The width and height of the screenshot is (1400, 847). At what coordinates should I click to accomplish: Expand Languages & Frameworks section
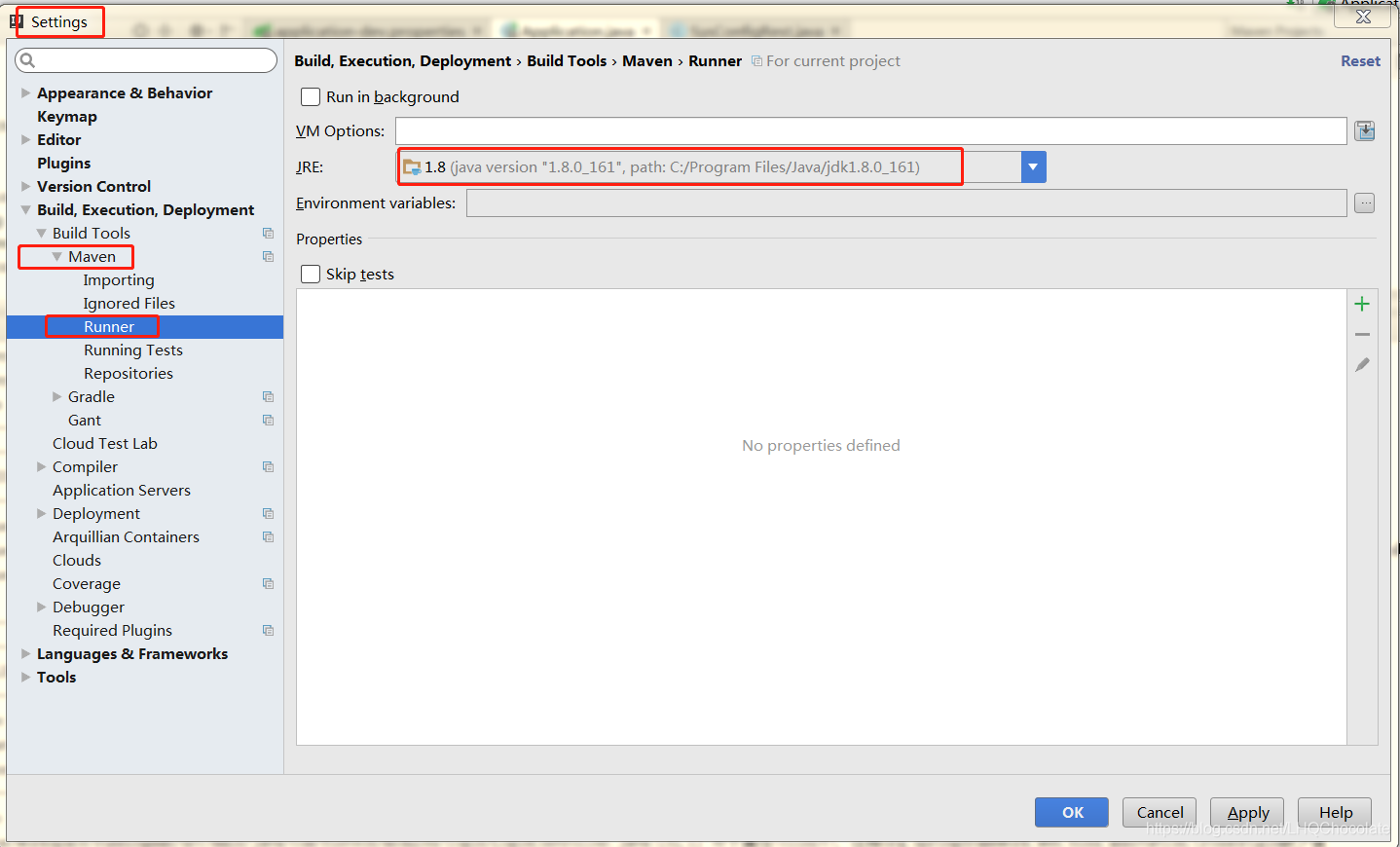26,654
